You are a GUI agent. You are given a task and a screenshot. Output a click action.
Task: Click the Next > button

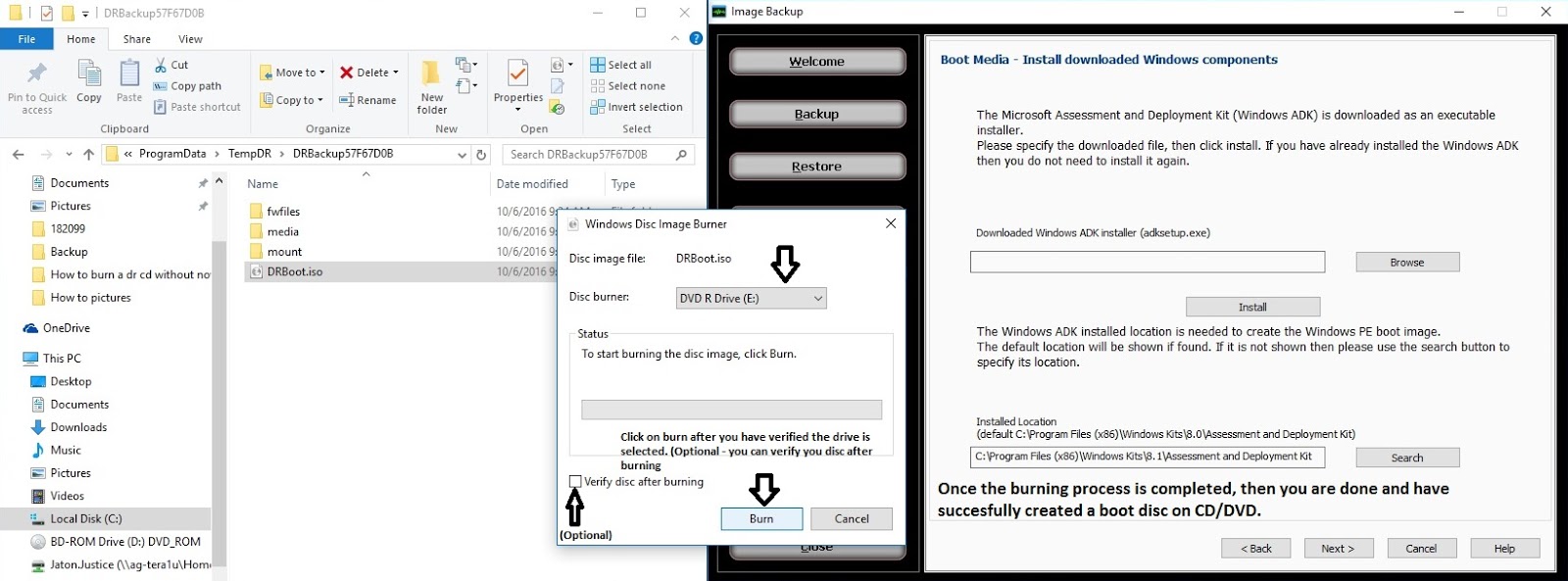tap(1338, 549)
